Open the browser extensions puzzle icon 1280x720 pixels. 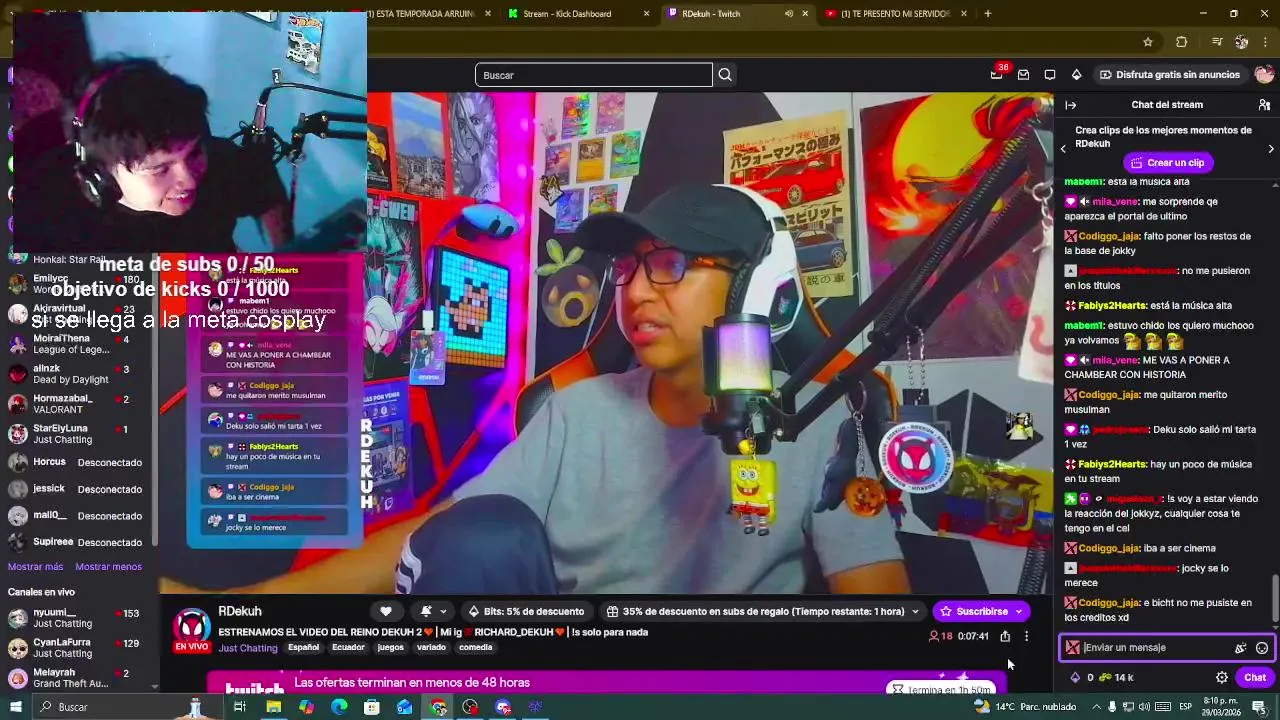coord(1181,42)
